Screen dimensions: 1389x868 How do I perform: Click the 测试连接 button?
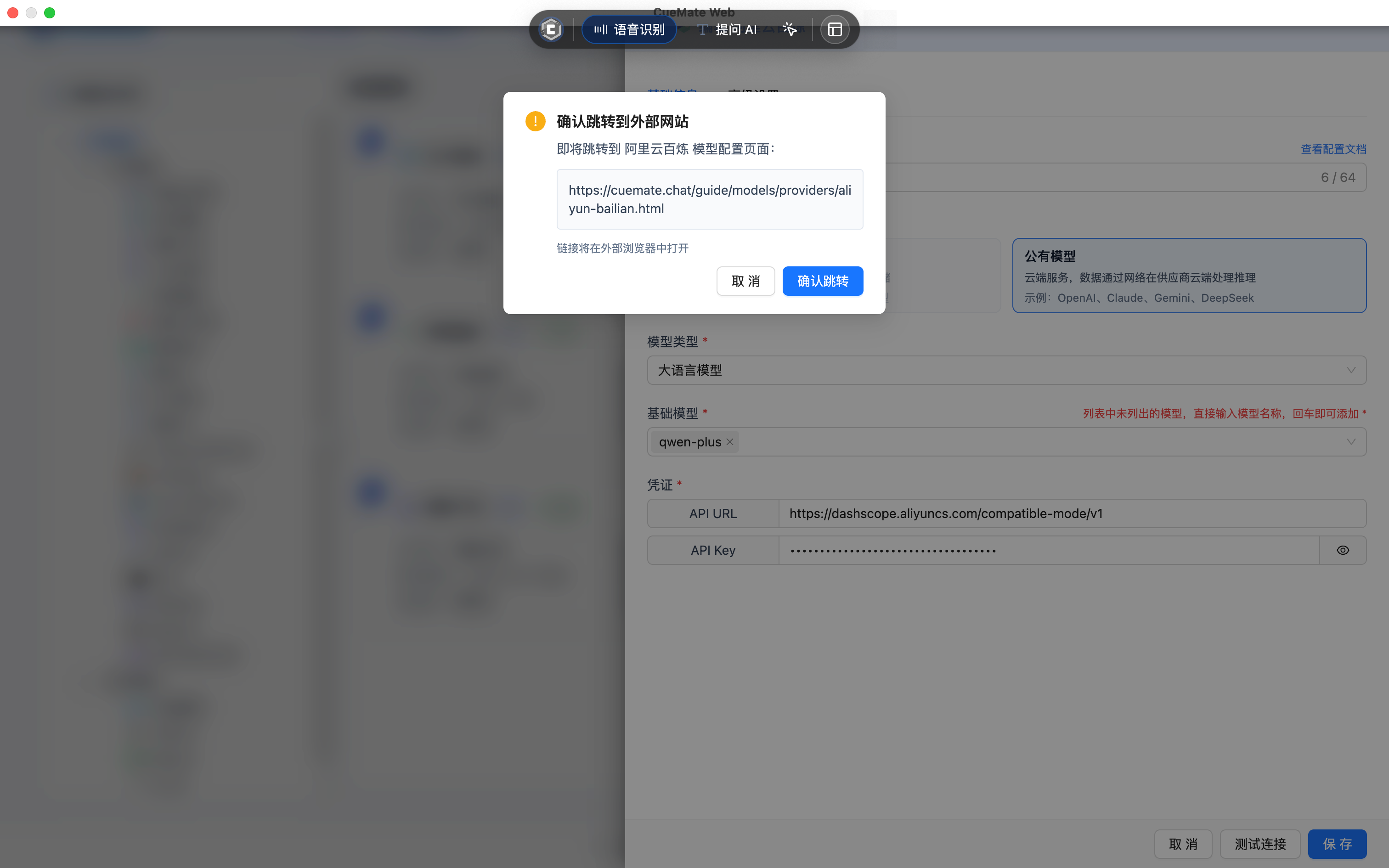(x=1260, y=844)
